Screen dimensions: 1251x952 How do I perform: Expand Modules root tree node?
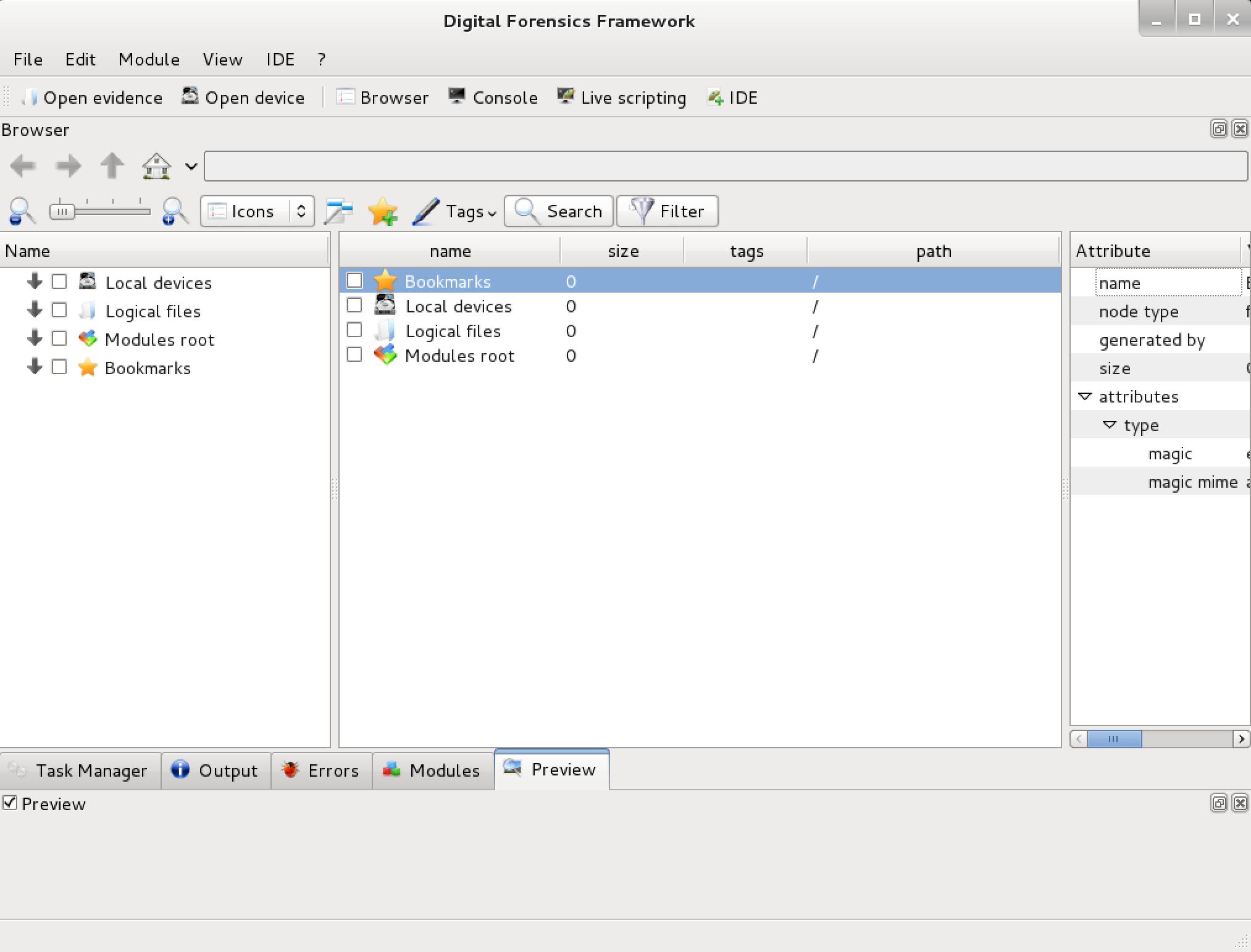(x=35, y=338)
